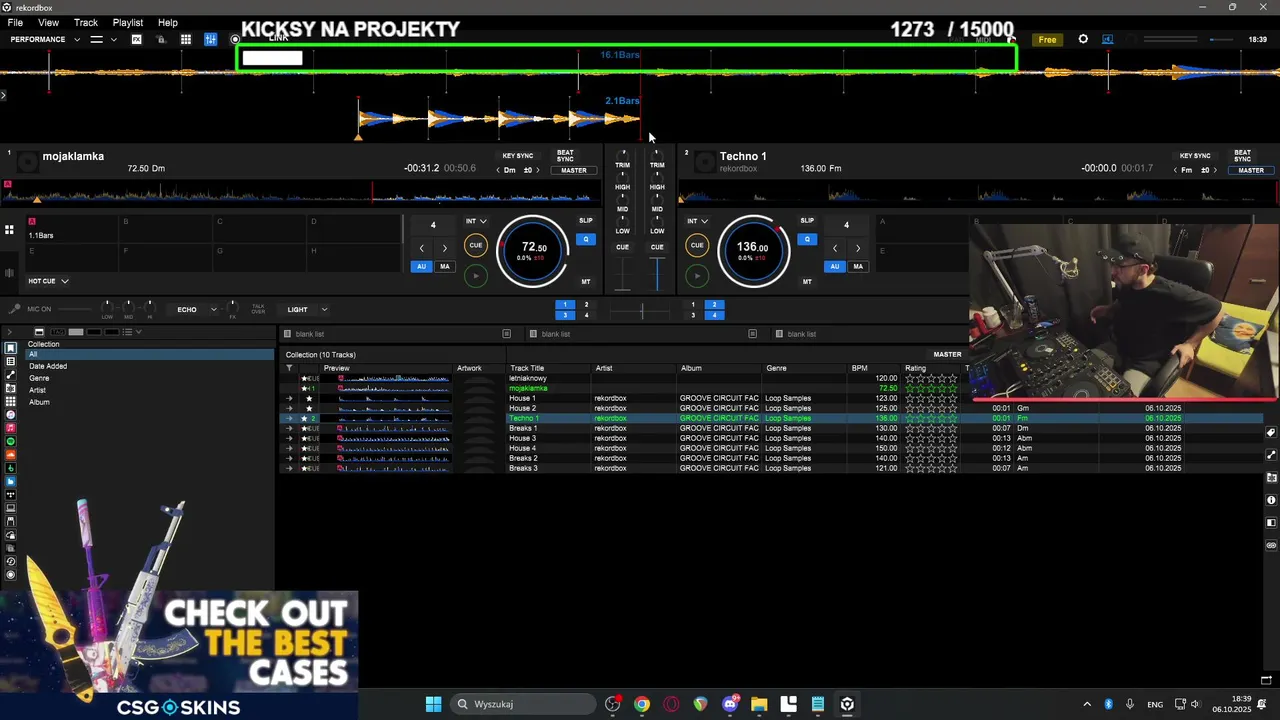The width and height of the screenshot is (1280, 720).
Task: Click the Windows Start button
Action: pos(433,704)
